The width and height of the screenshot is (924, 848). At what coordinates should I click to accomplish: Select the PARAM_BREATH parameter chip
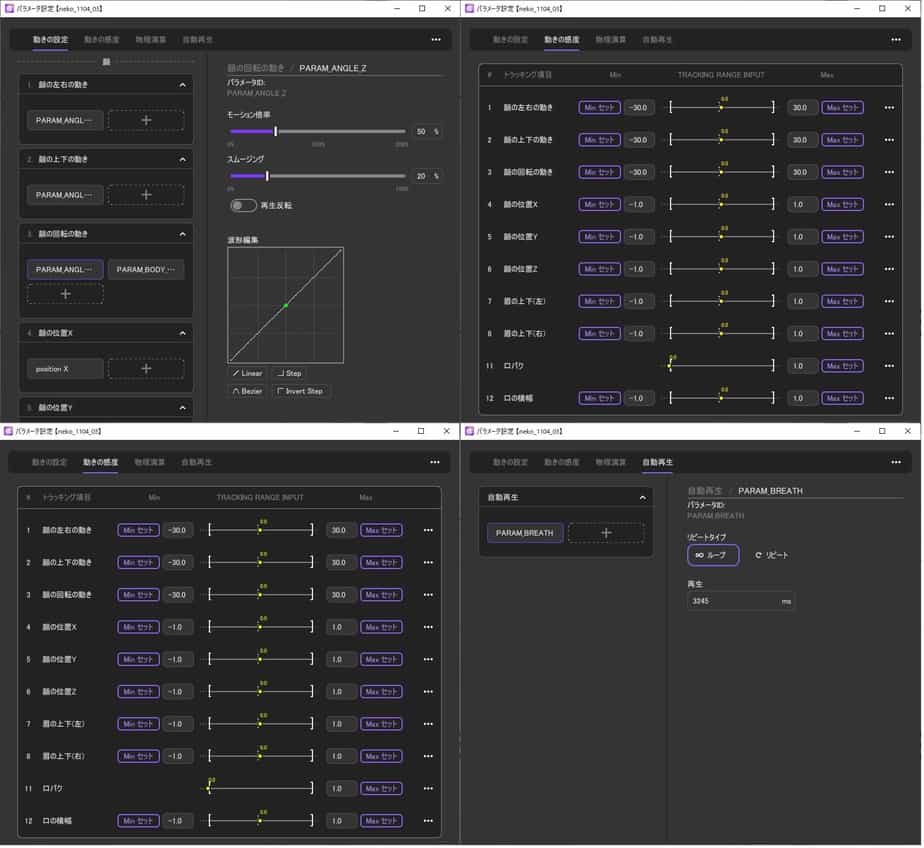pyautogui.click(x=524, y=533)
